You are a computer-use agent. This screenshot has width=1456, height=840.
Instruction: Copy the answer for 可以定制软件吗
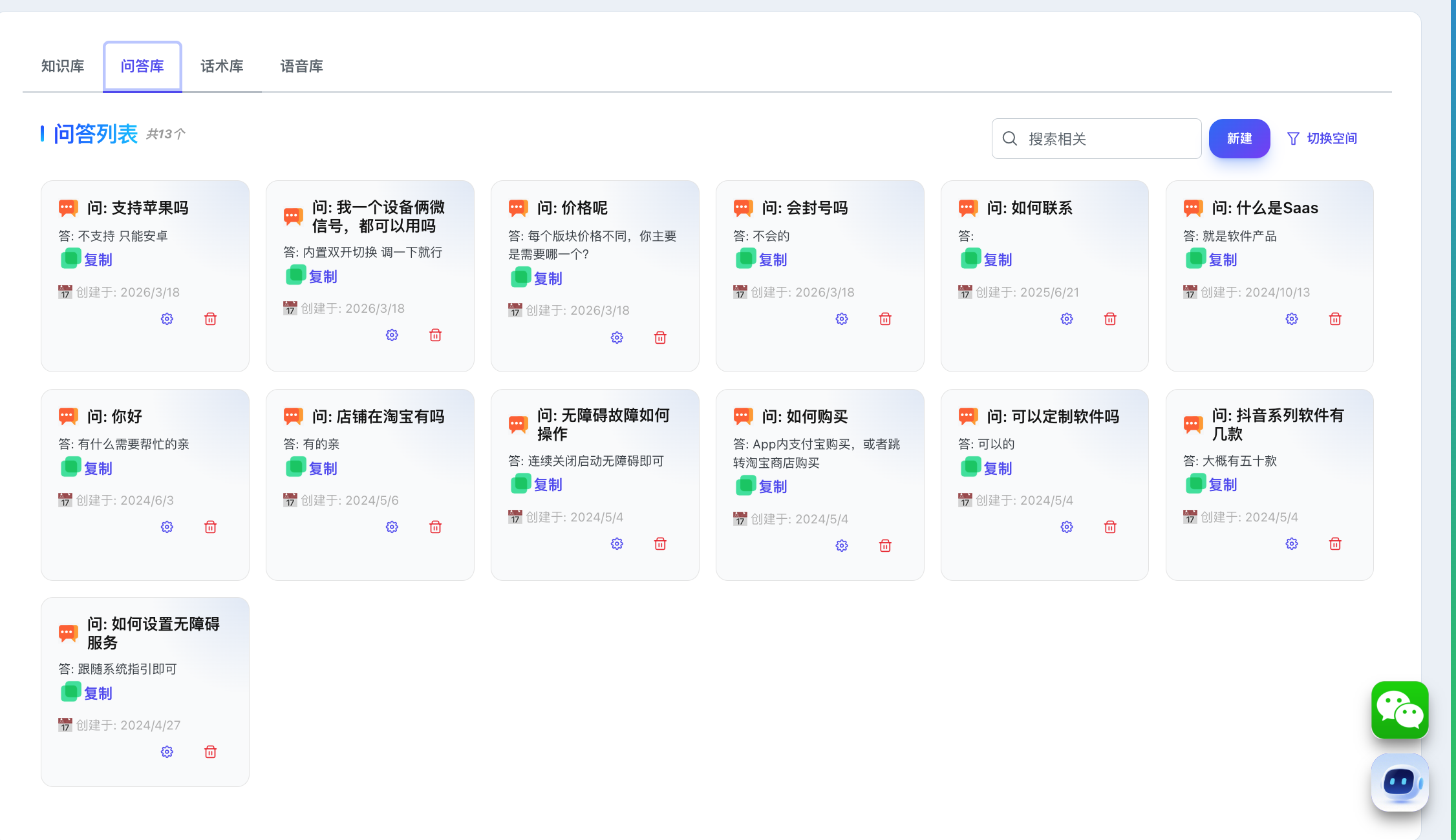(997, 468)
